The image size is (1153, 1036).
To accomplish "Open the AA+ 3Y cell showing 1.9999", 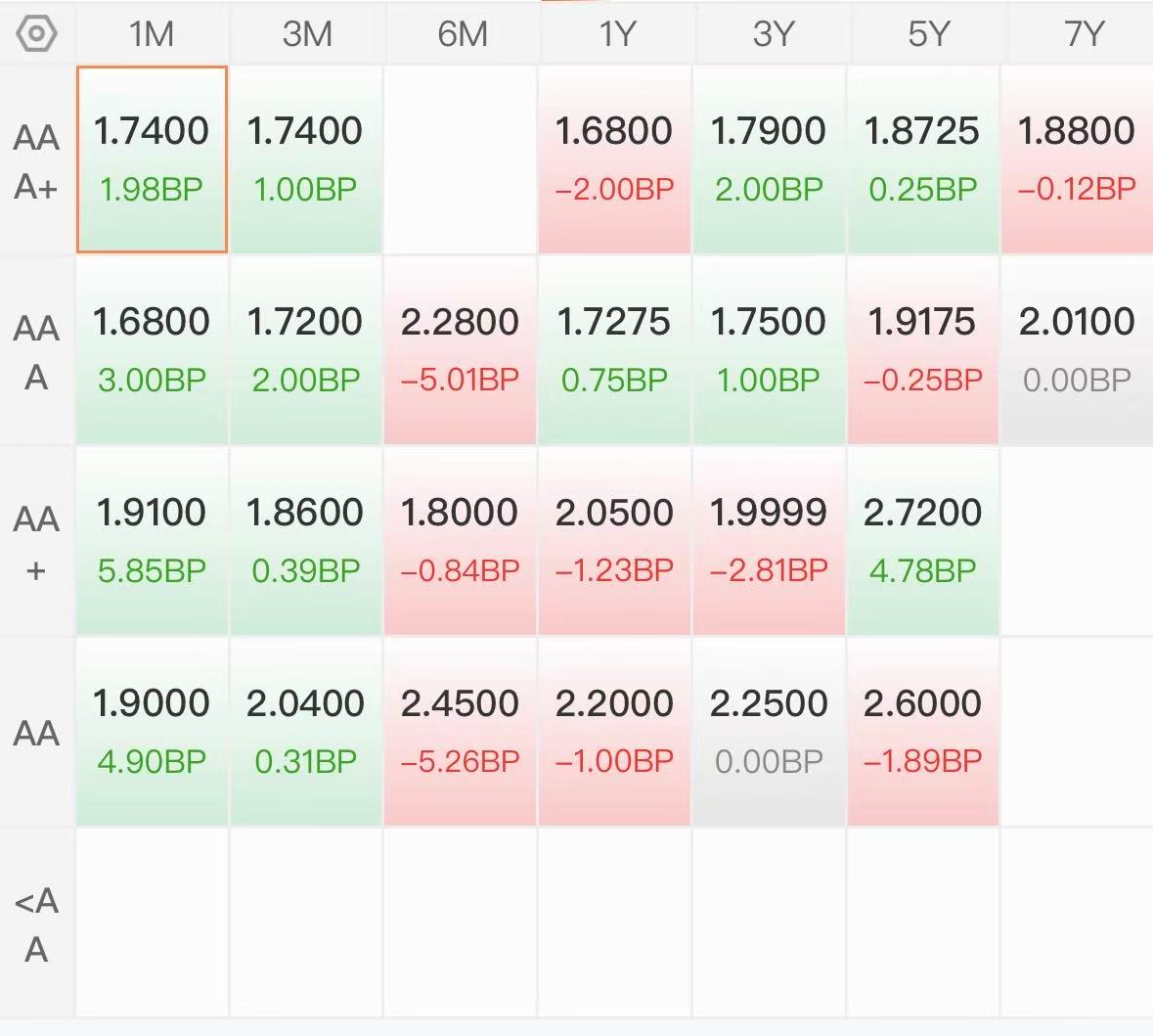I will 769,541.
